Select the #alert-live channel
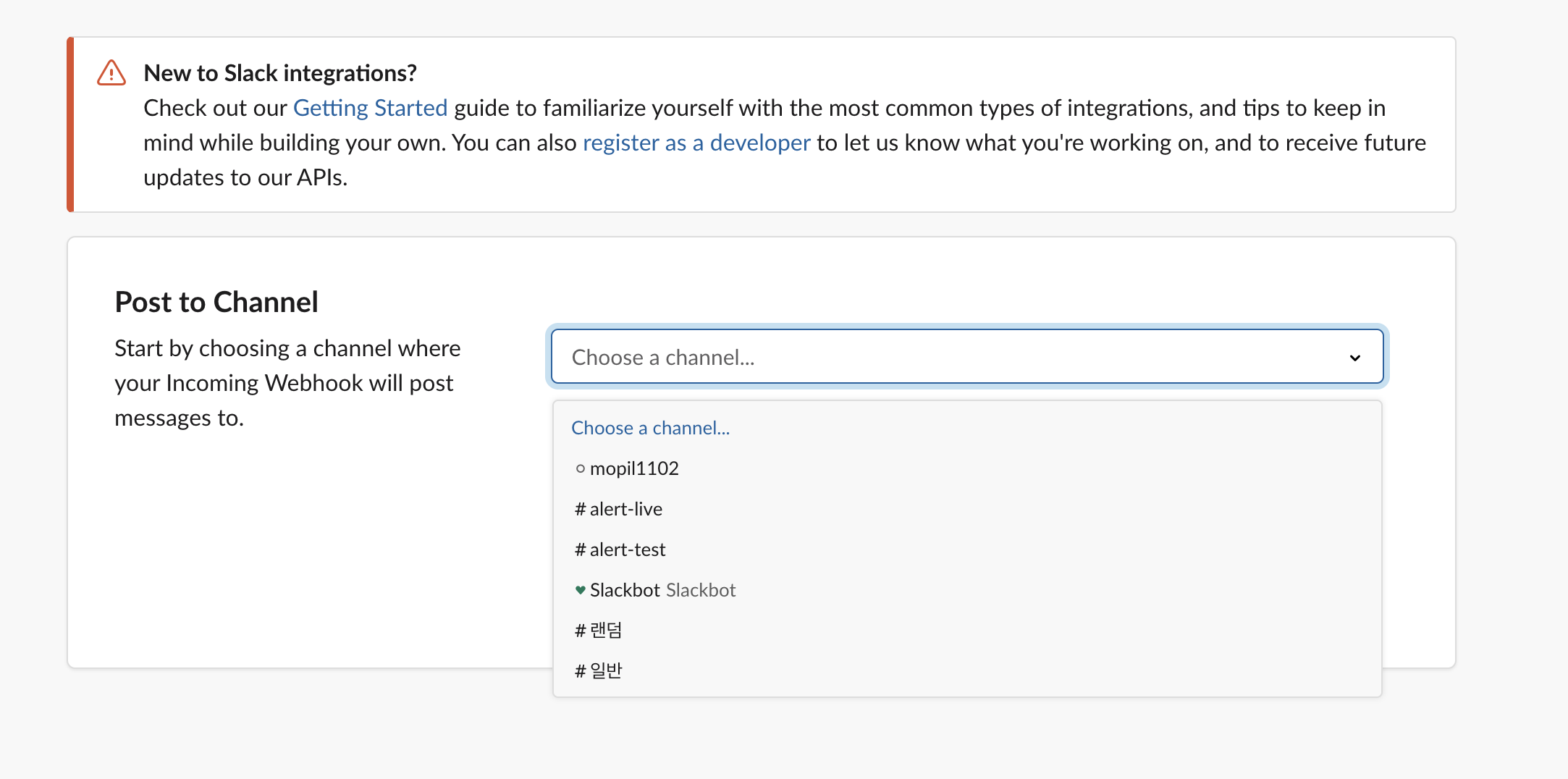Viewport: 1568px width, 779px height. [967, 509]
